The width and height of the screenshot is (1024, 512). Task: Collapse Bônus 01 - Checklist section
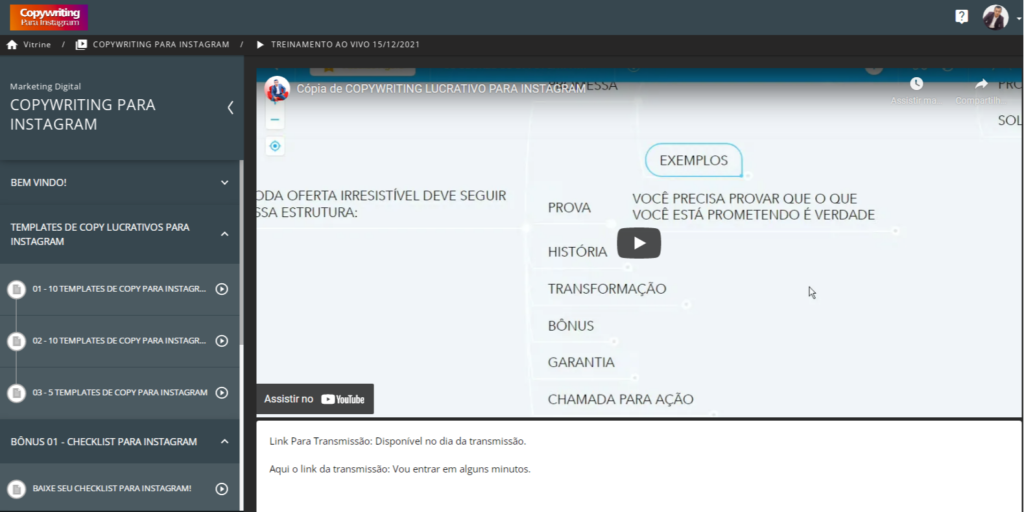tap(224, 441)
